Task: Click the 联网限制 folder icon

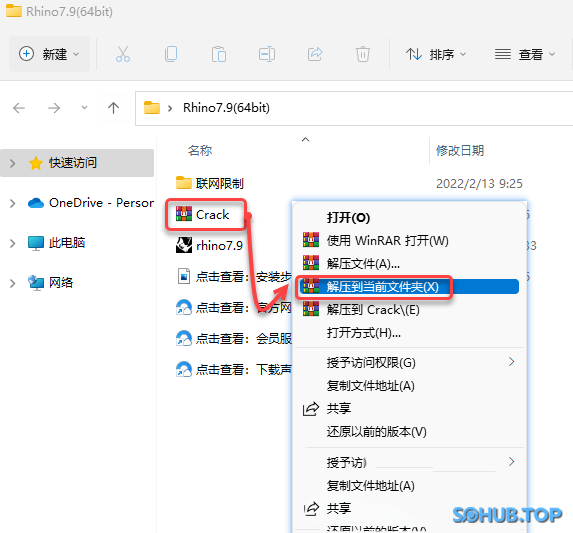Action: [184, 183]
